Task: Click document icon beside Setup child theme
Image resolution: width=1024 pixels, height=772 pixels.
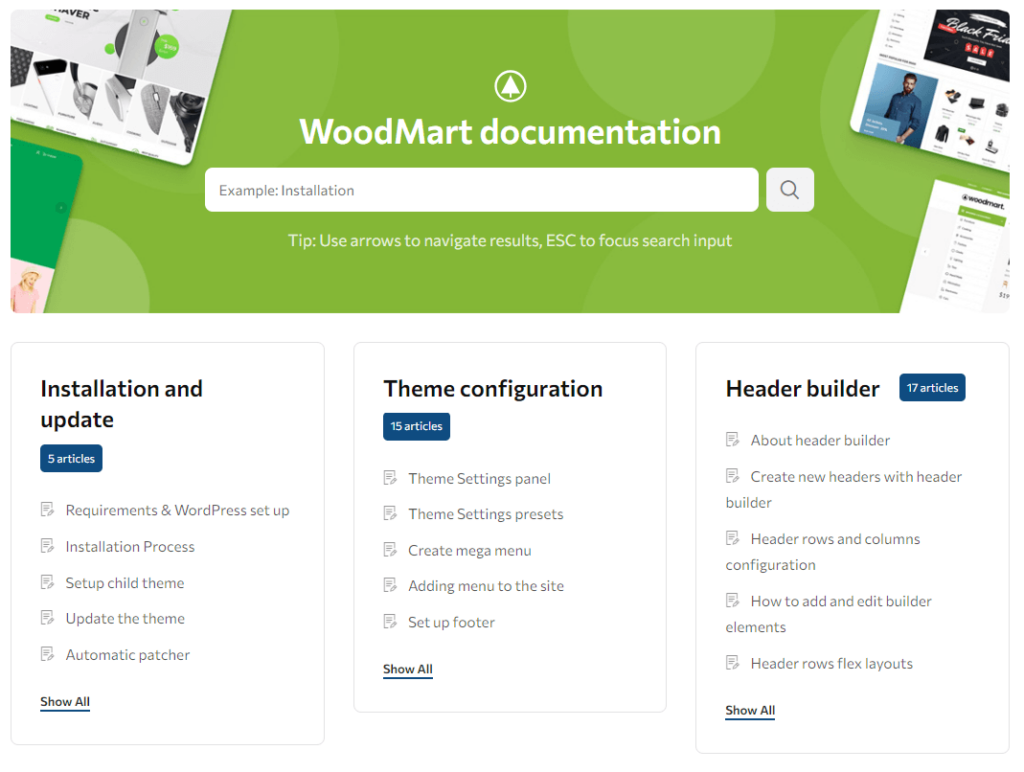Action: (x=47, y=582)
